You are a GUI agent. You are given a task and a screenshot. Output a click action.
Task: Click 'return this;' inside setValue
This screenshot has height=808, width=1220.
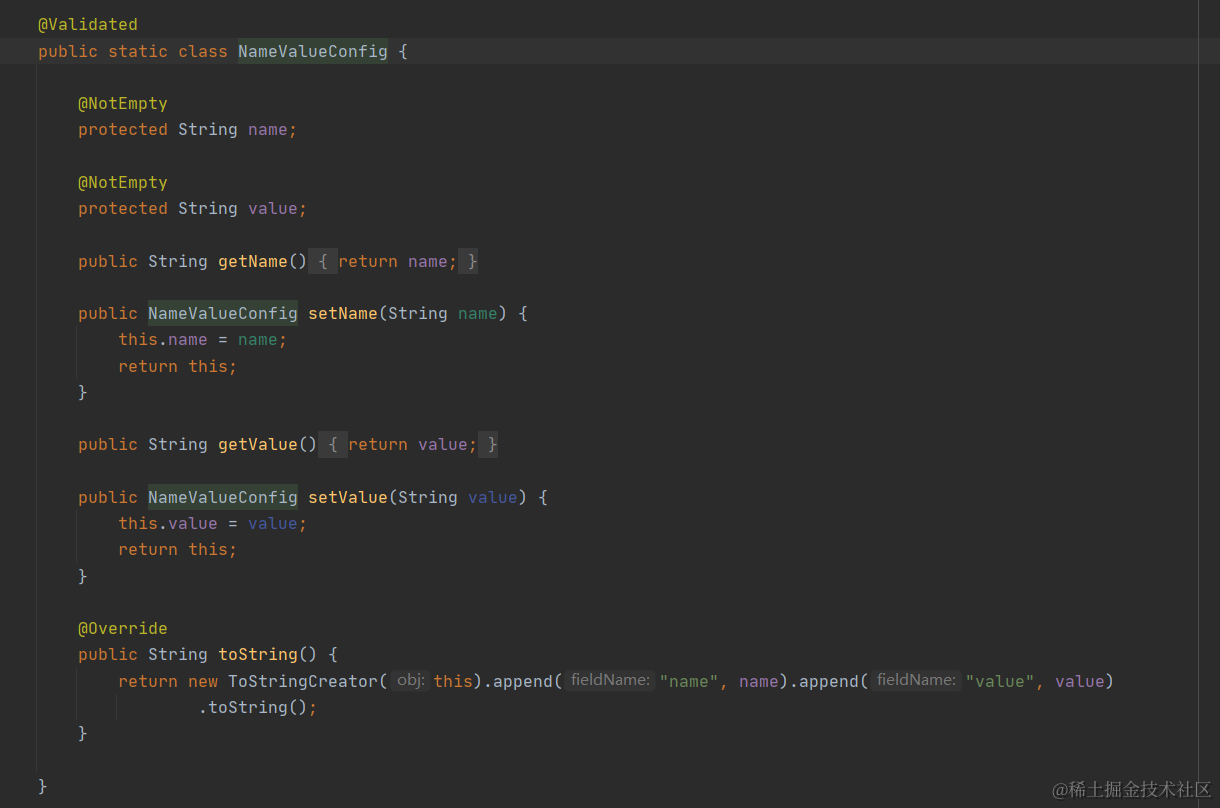pos(178,549)
